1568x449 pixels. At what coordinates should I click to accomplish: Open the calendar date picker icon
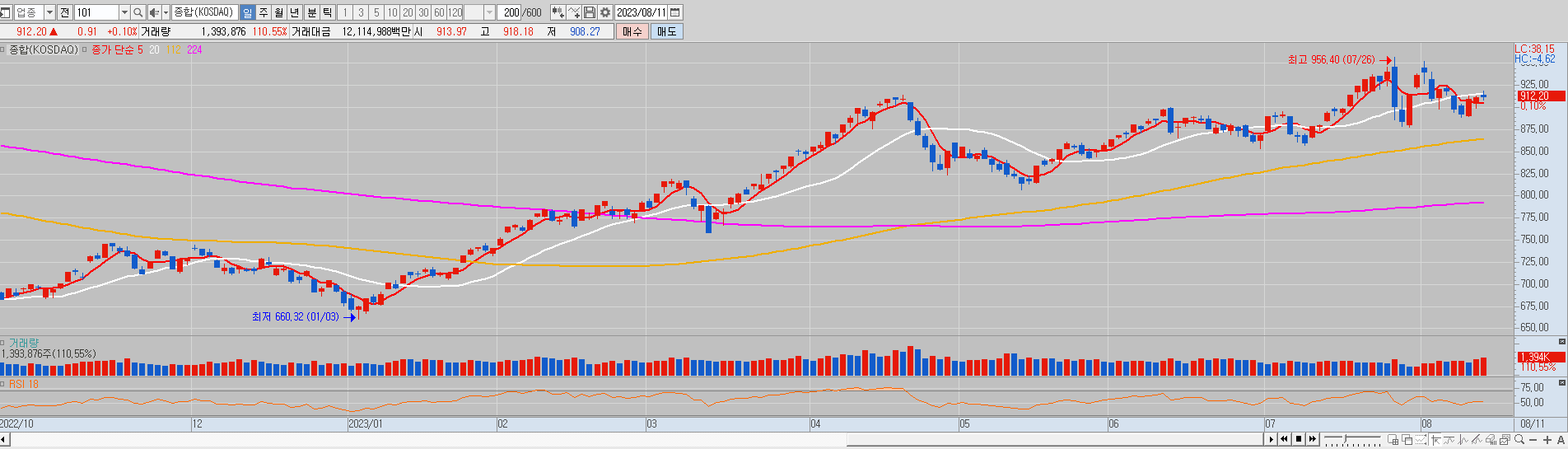click(x=675, y=12)
